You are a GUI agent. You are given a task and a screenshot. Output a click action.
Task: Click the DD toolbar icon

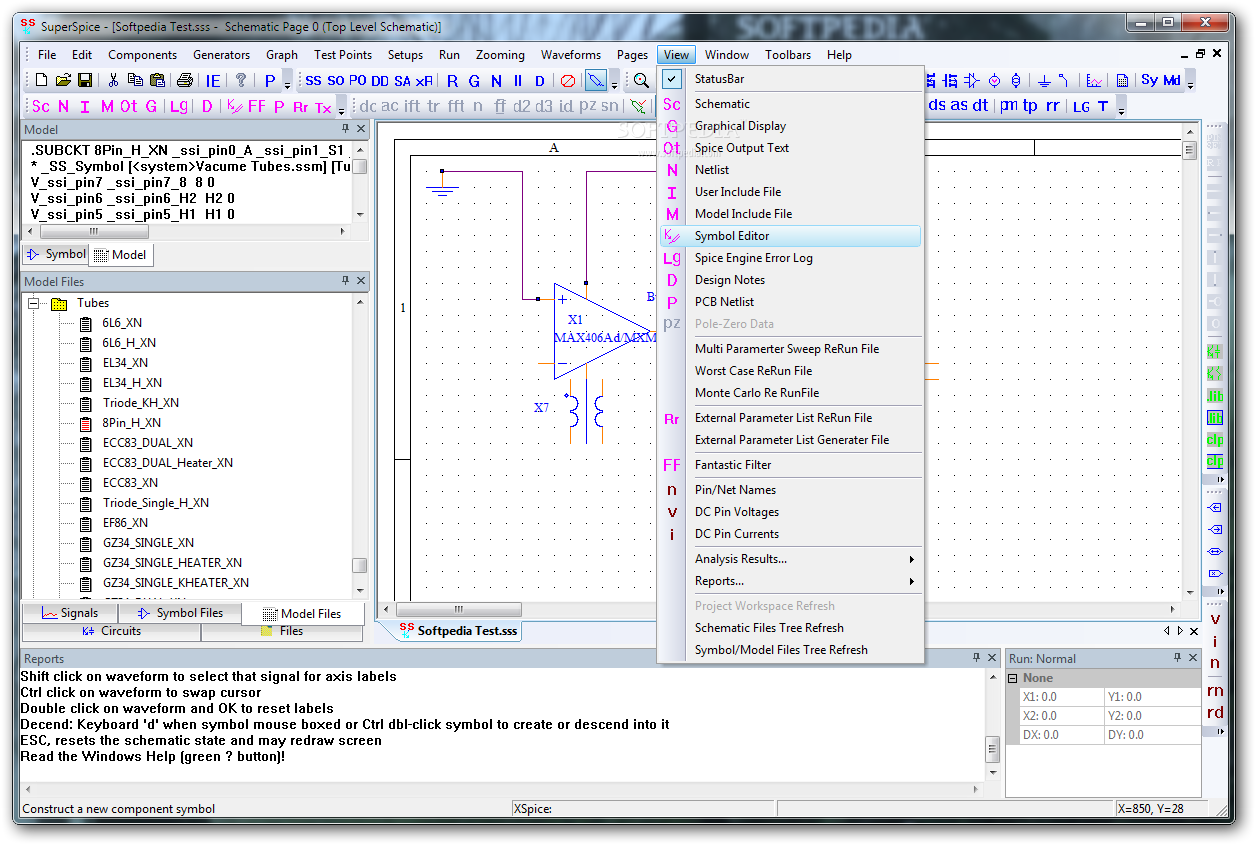(x=379, y=81)
